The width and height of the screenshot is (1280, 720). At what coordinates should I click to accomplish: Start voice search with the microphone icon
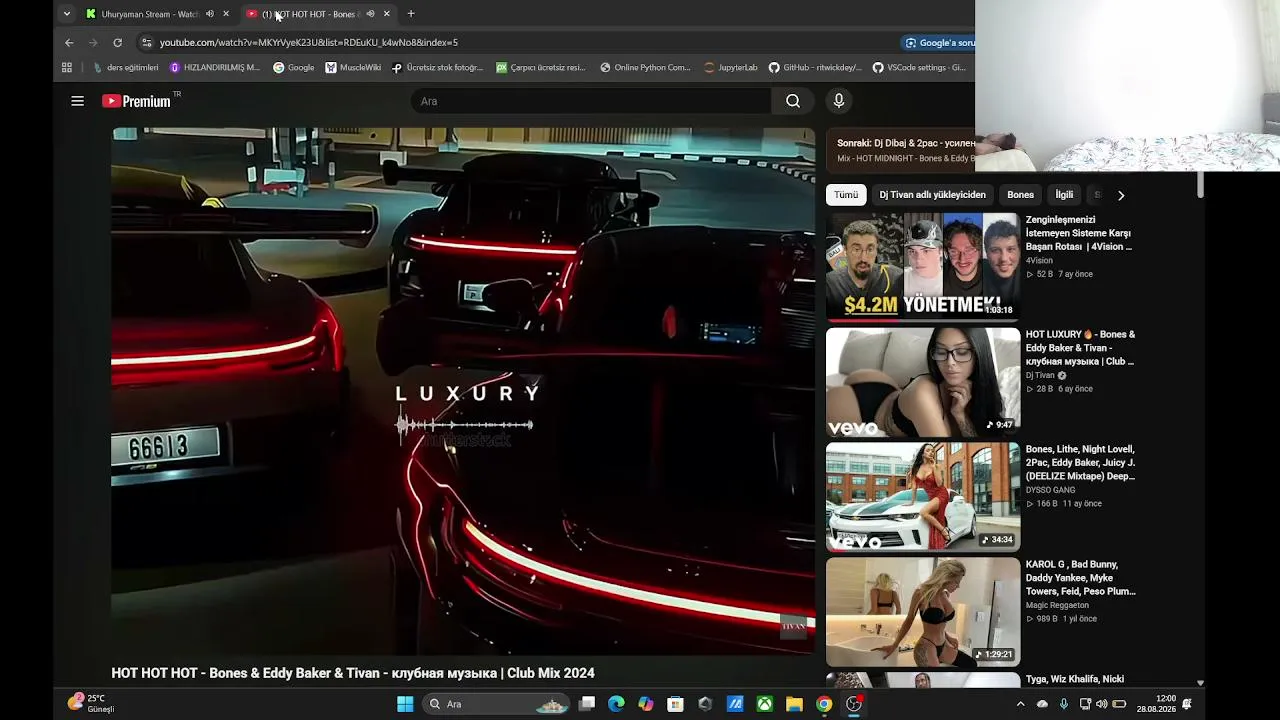click(839, 101)
